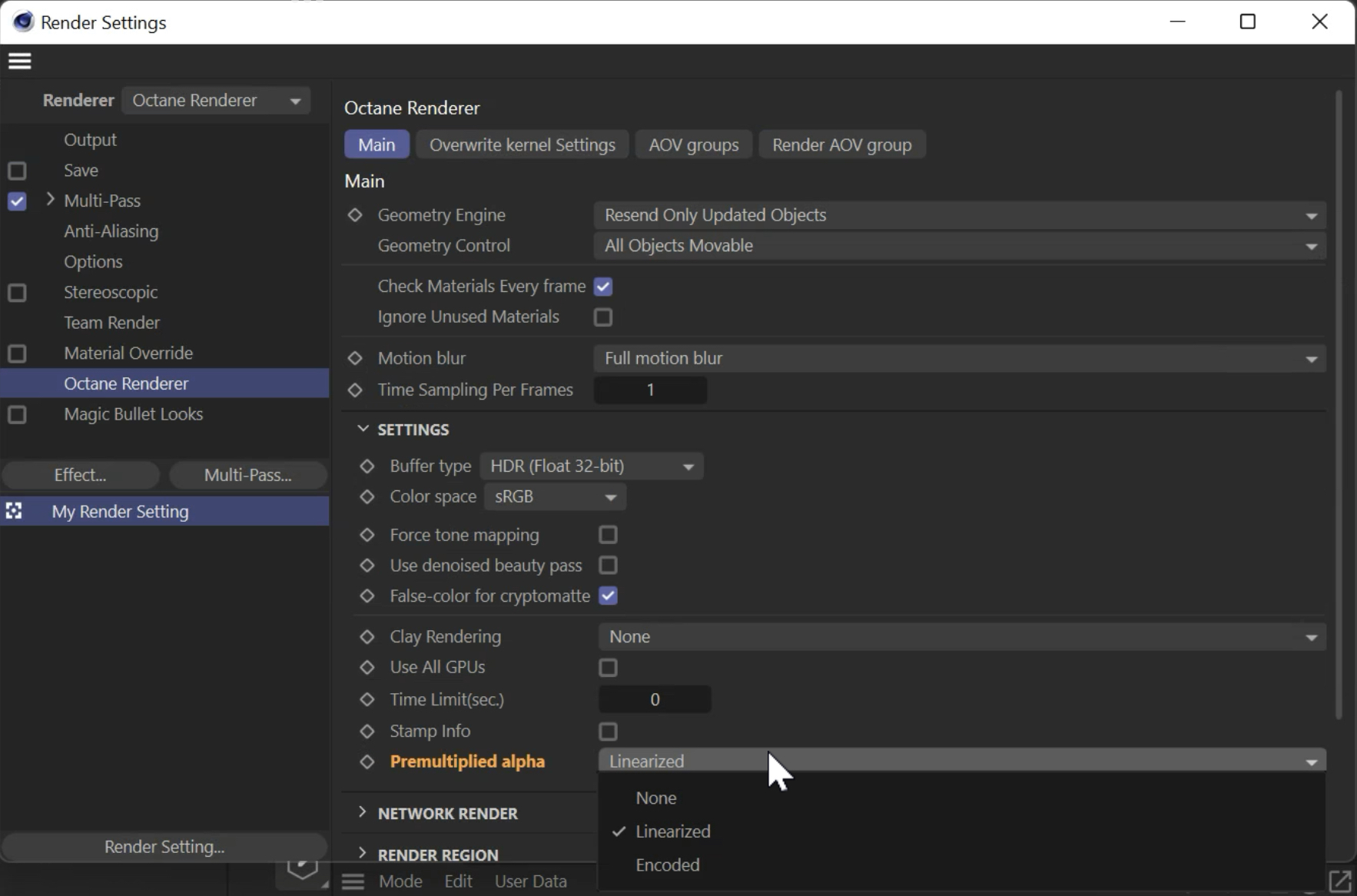Enable the Save checkbox

point(17,171)
